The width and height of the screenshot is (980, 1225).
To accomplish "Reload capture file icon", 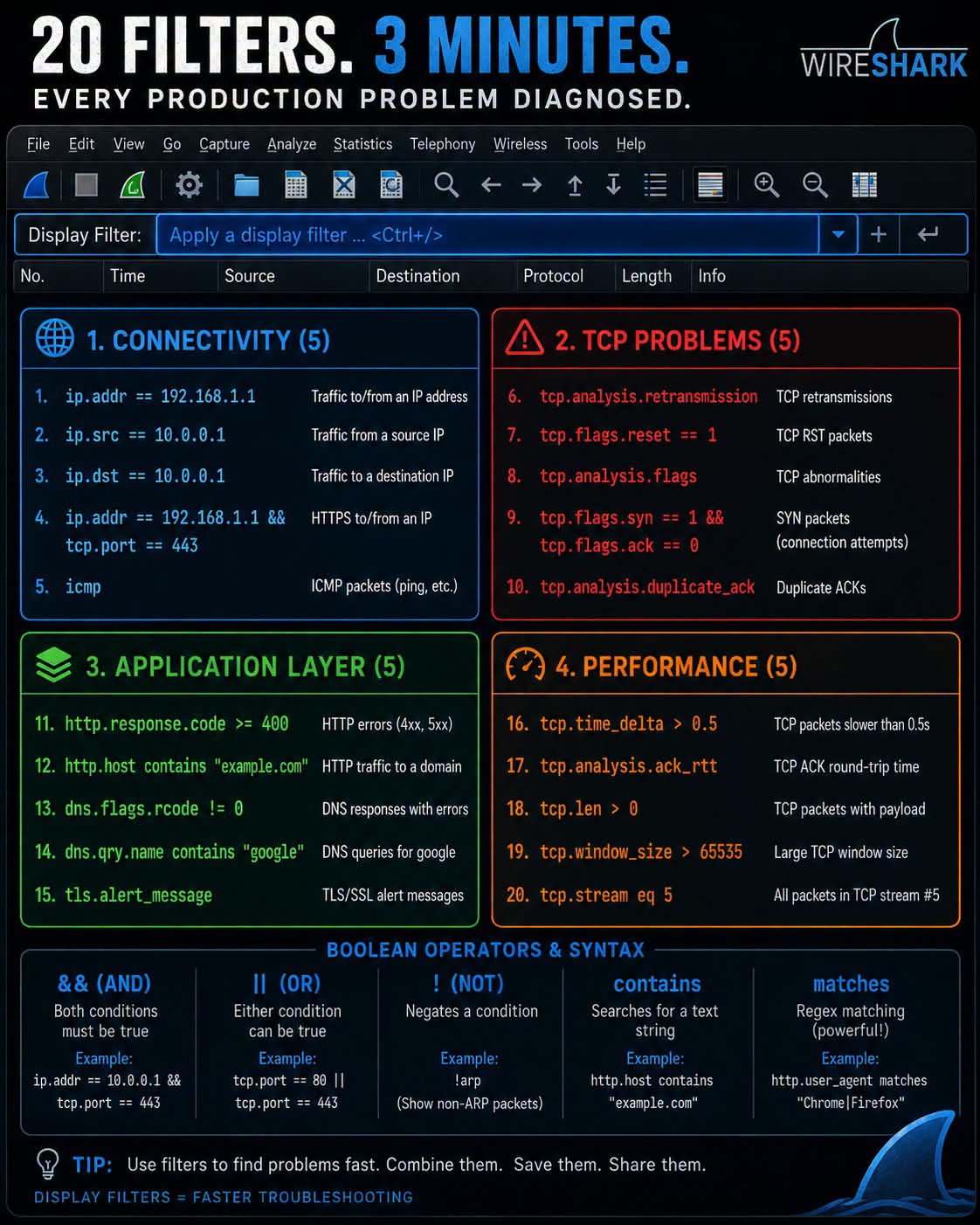I will (391, 185).
